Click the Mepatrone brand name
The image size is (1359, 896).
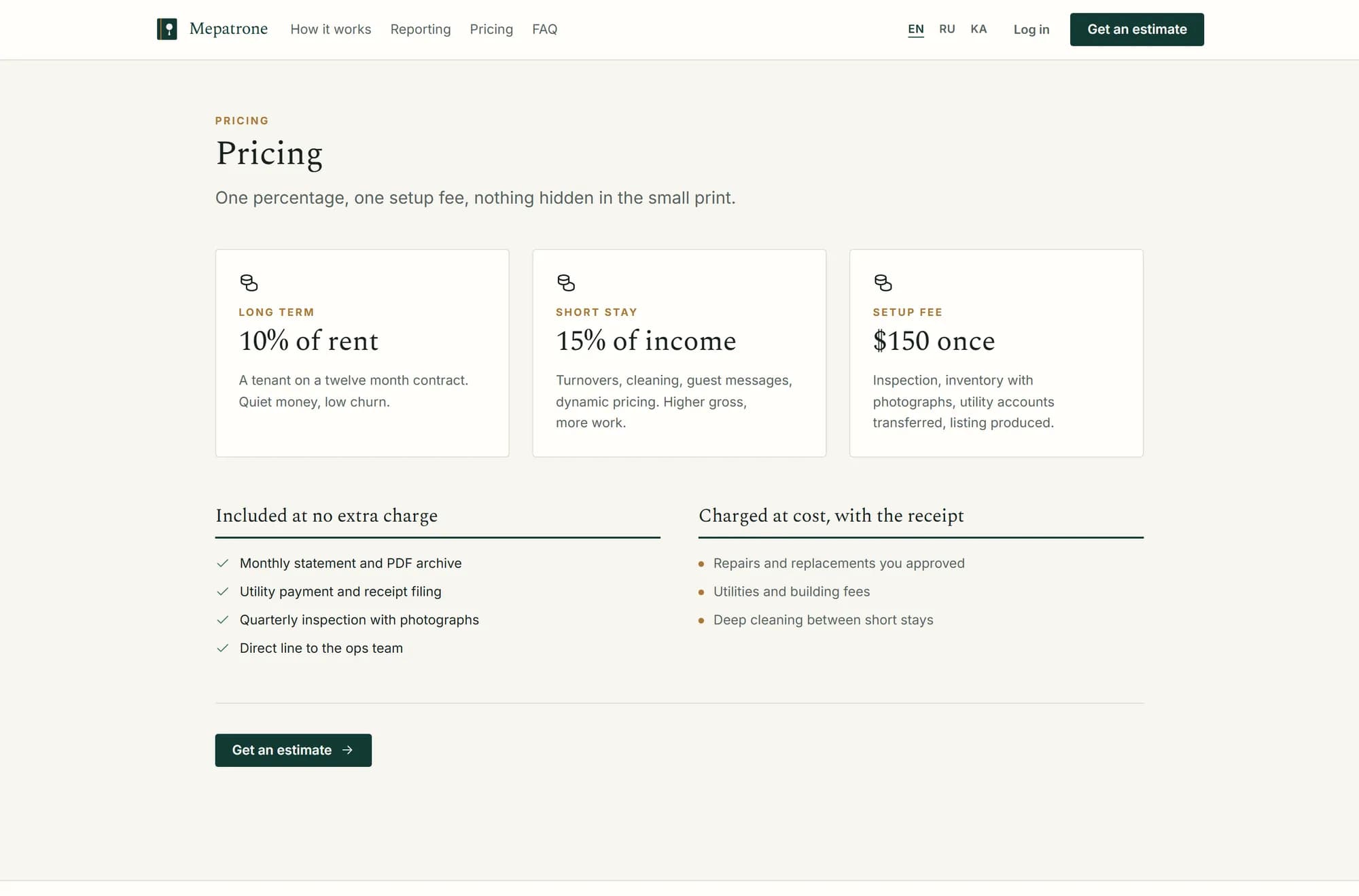(228, 29)
